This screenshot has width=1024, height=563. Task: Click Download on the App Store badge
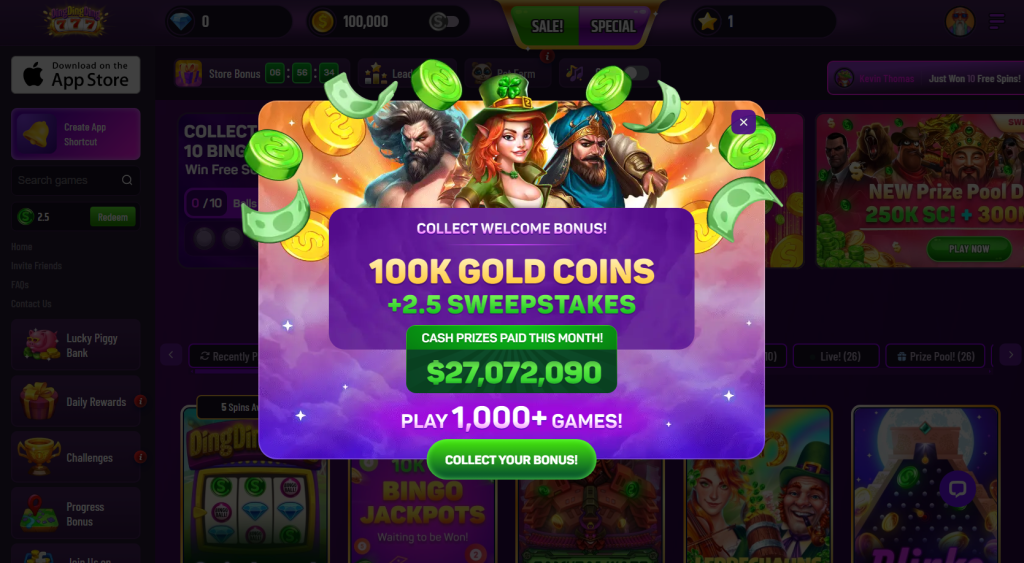pos(76,74)
